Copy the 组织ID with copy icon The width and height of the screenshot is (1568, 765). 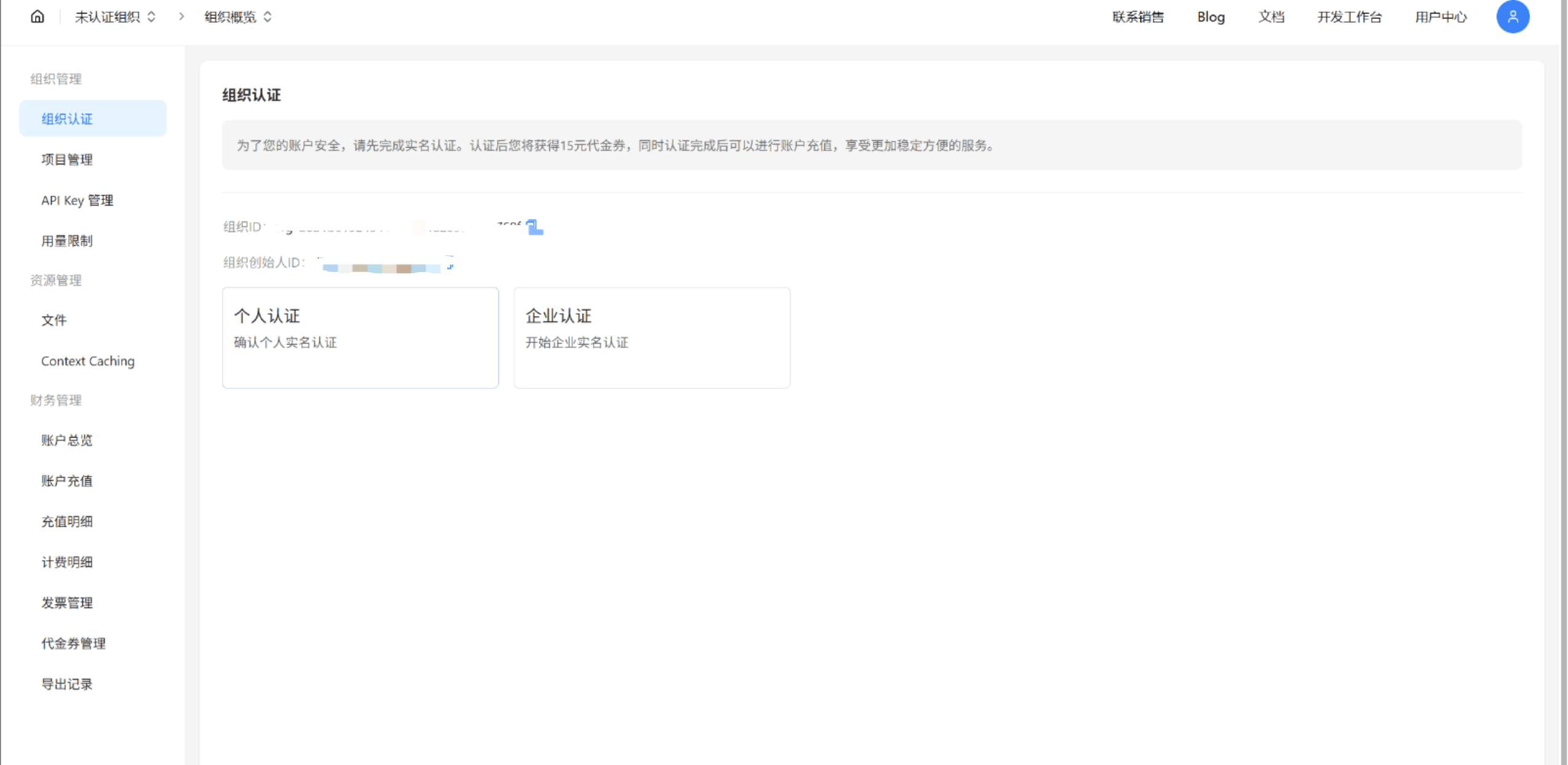click(x=535, y=227)
